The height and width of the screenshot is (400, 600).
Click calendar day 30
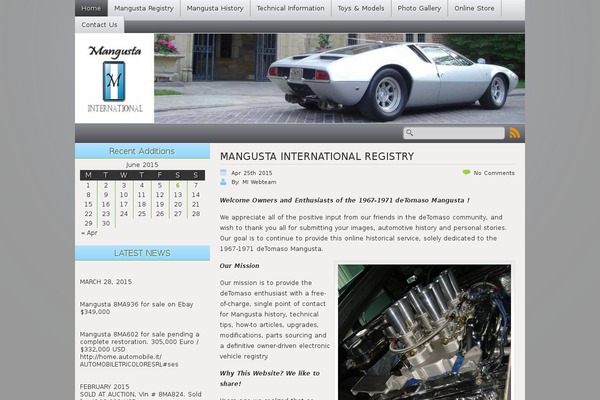pyautogui.click(x=106, y=223)
